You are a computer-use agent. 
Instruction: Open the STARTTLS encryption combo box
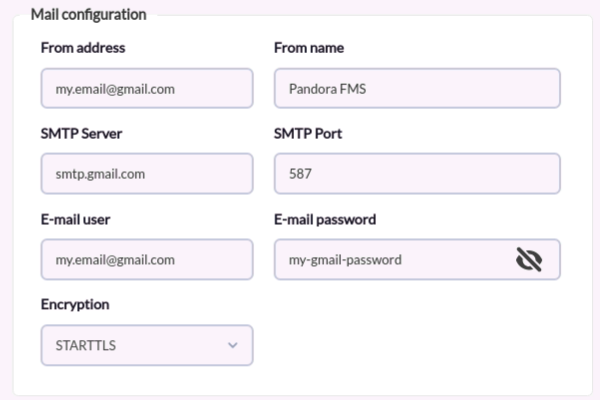[x=147, y=346]
